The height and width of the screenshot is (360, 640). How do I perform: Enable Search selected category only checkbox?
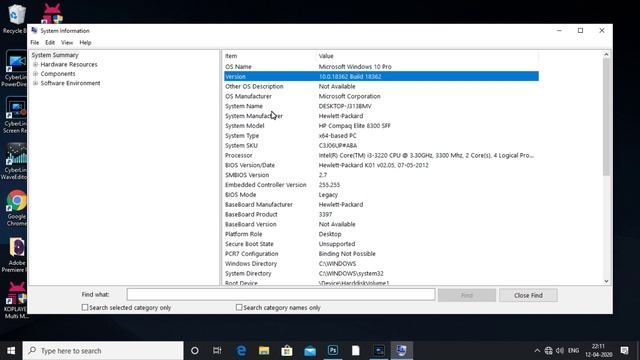pos(85,307)
